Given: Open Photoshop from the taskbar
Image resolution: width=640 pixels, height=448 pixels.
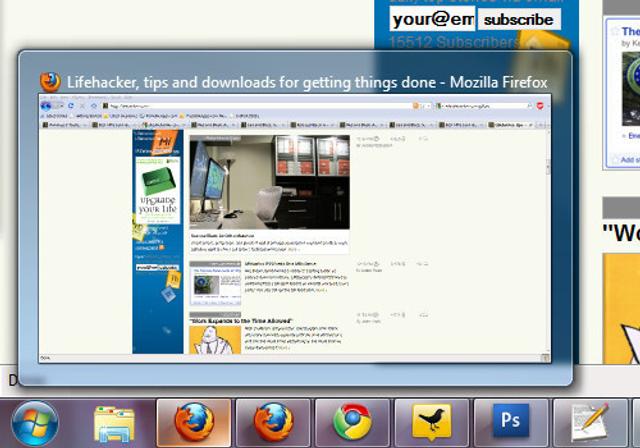Looking at the screenshot, I should (511, 423).
